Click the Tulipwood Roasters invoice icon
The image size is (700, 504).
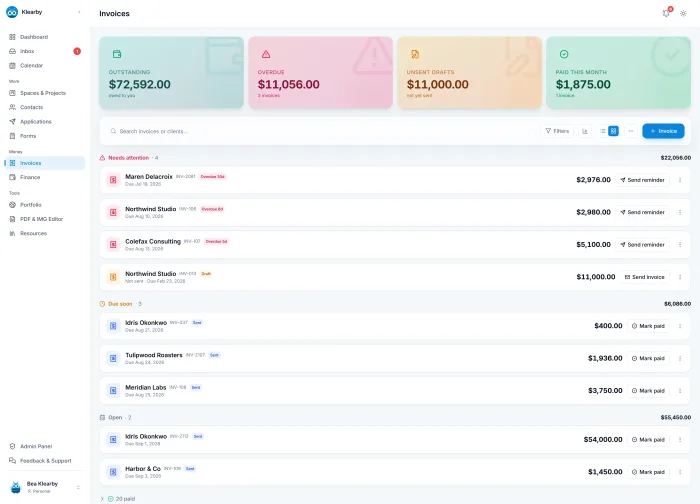tap(113, 358)
